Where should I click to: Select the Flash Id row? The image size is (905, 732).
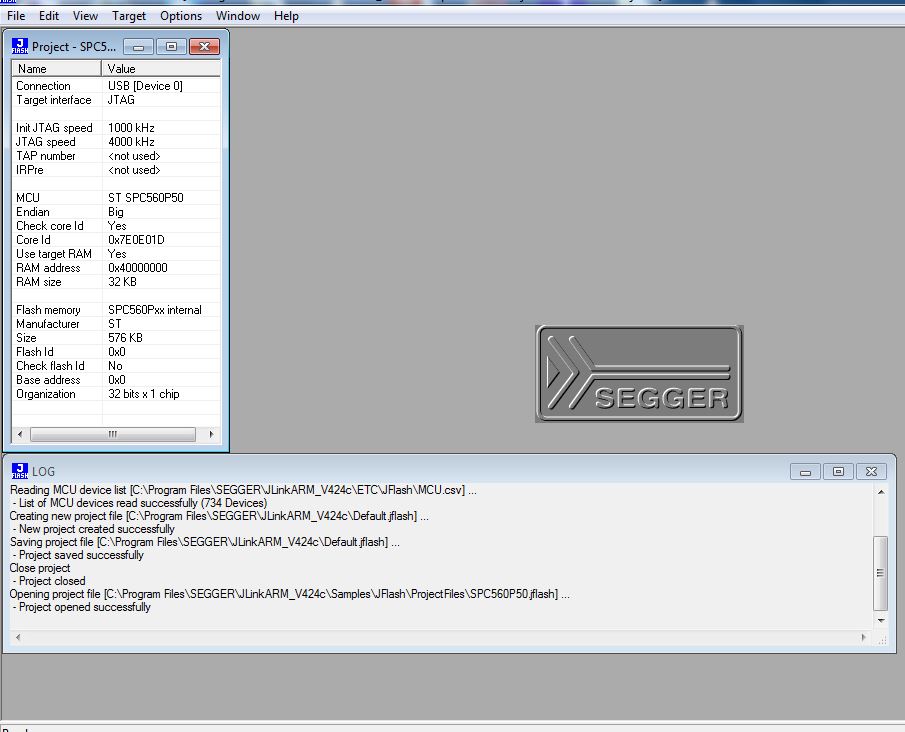(115, 352)
